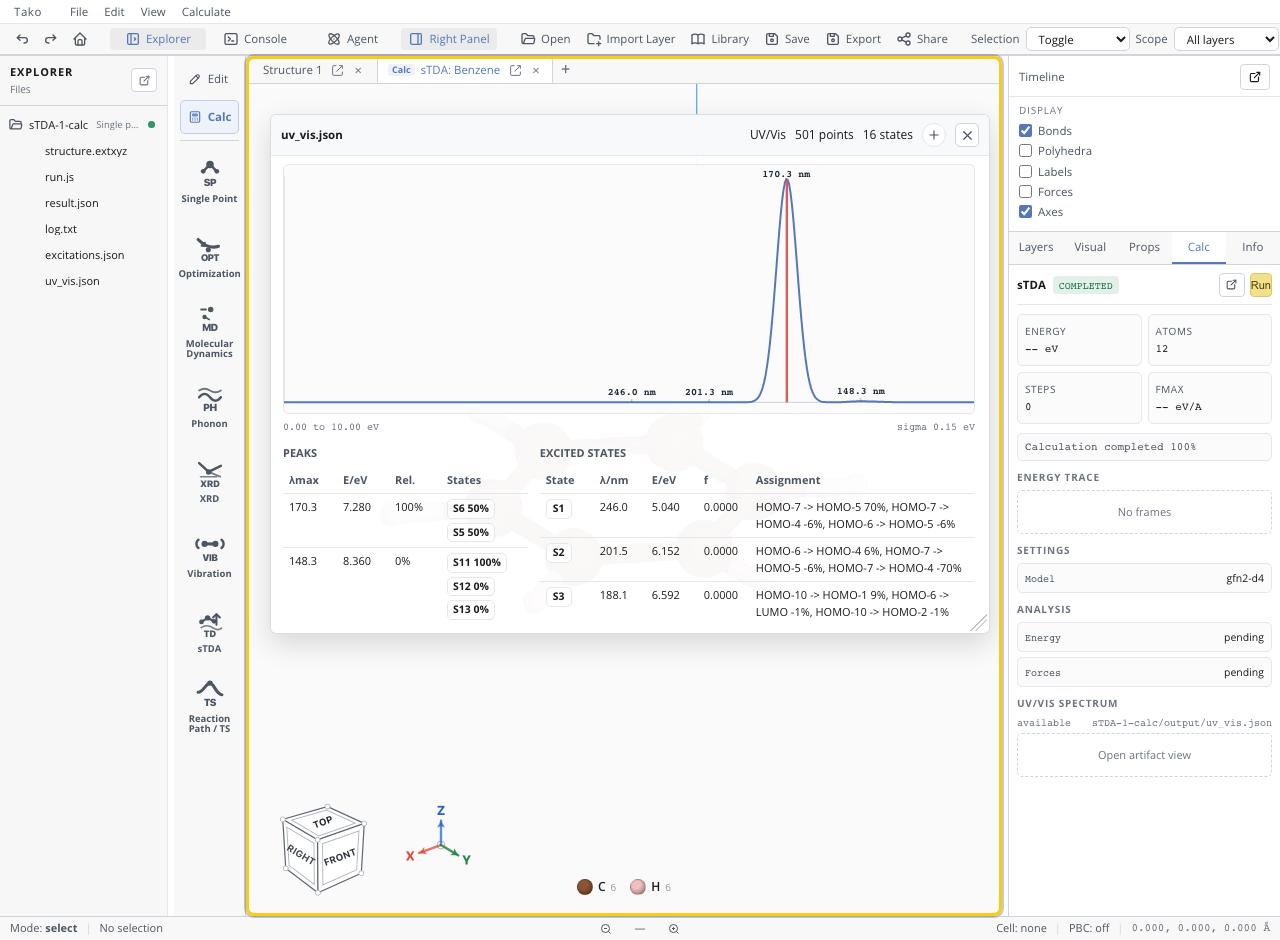
Task: Choose Vibration calculation
Action: [x=209, y=557]
